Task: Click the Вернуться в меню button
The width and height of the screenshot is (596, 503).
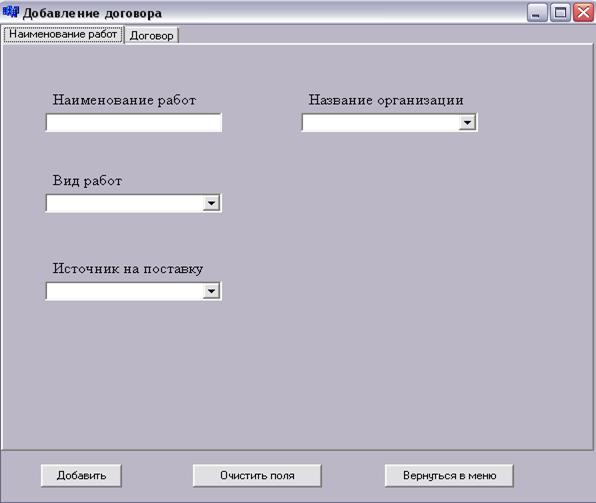Action: pyautogui.click(x=449, y=475)
